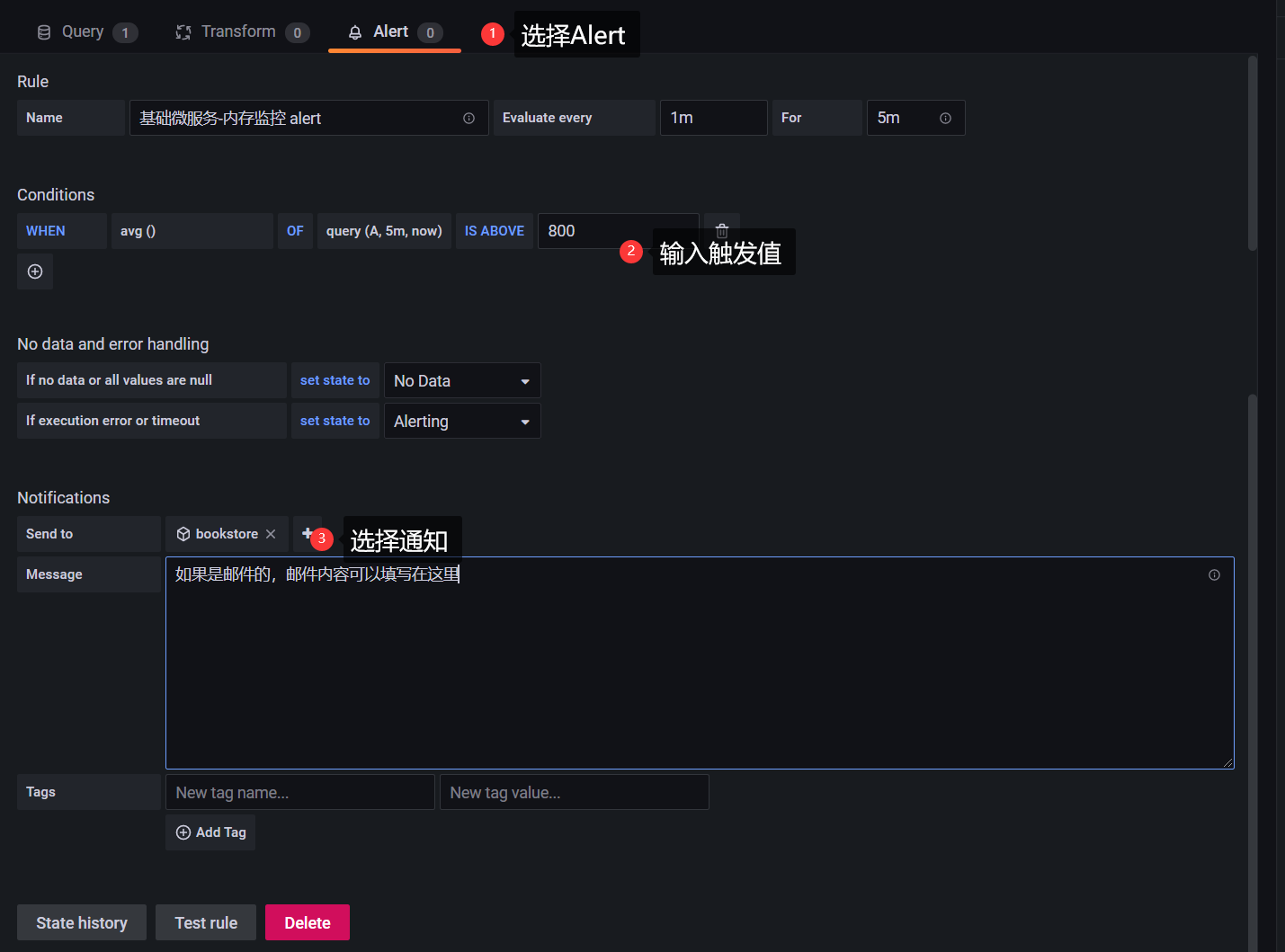
Task: Click the OF label in condition row
Action: 295,231
